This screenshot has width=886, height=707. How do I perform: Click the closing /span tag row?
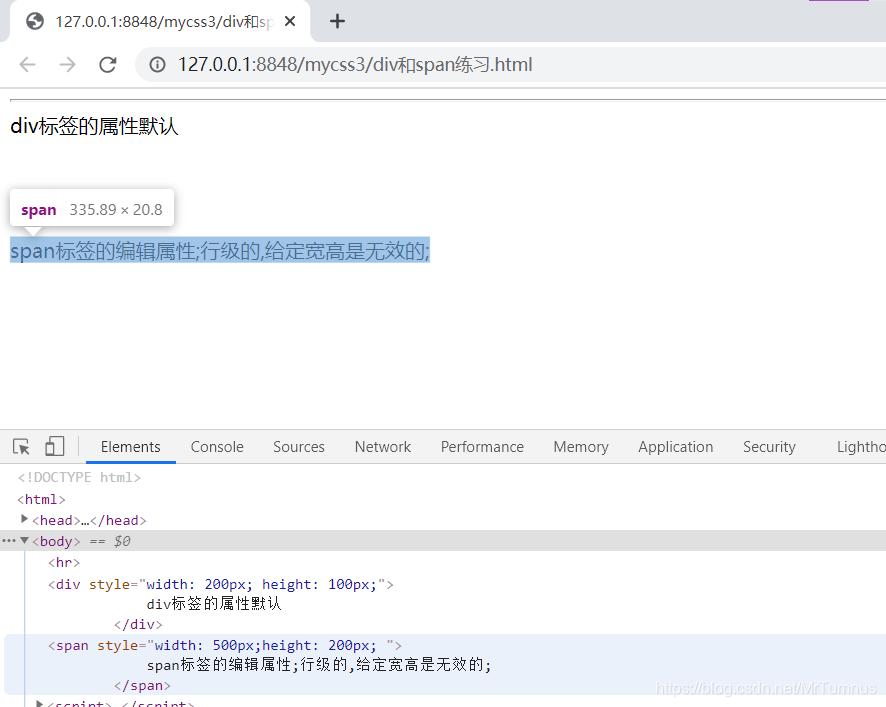142,686
